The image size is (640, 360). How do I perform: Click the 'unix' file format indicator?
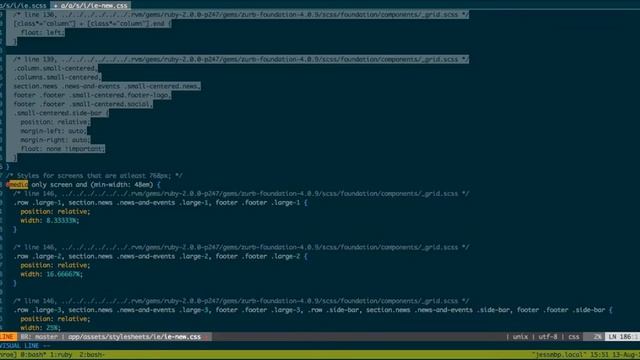[520, 337]
